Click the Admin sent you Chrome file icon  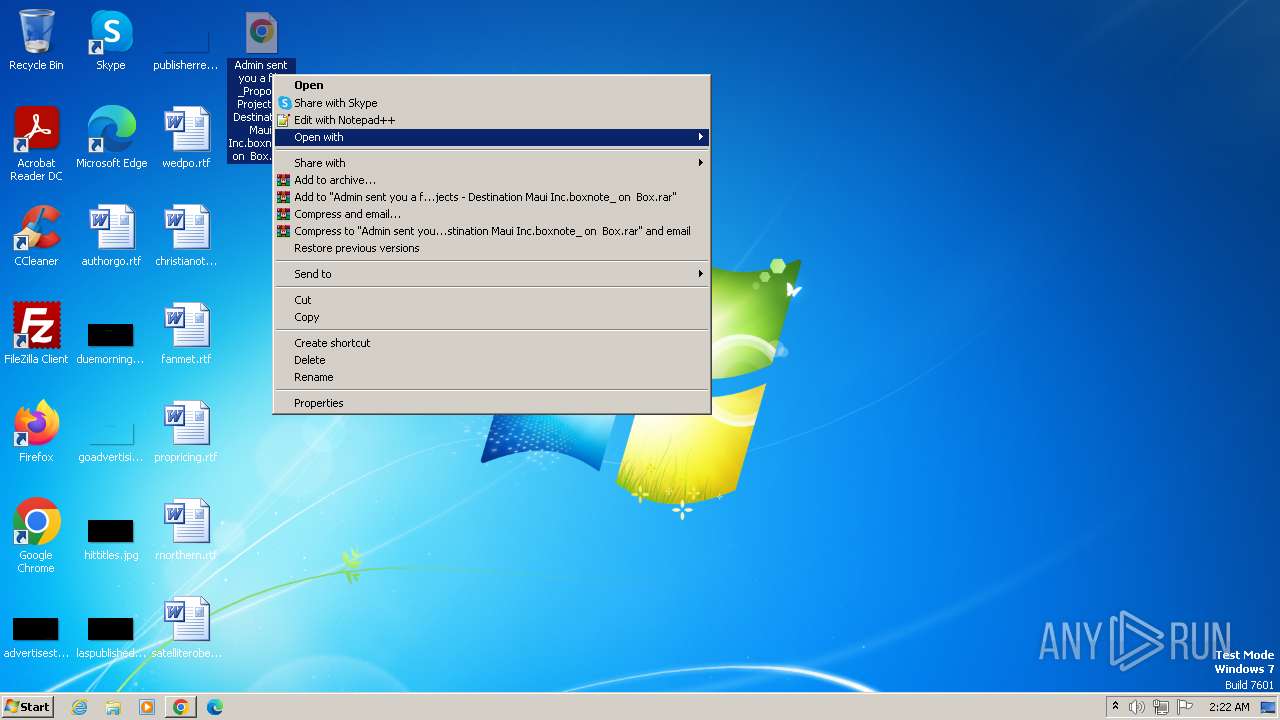[x=261, y=32]
